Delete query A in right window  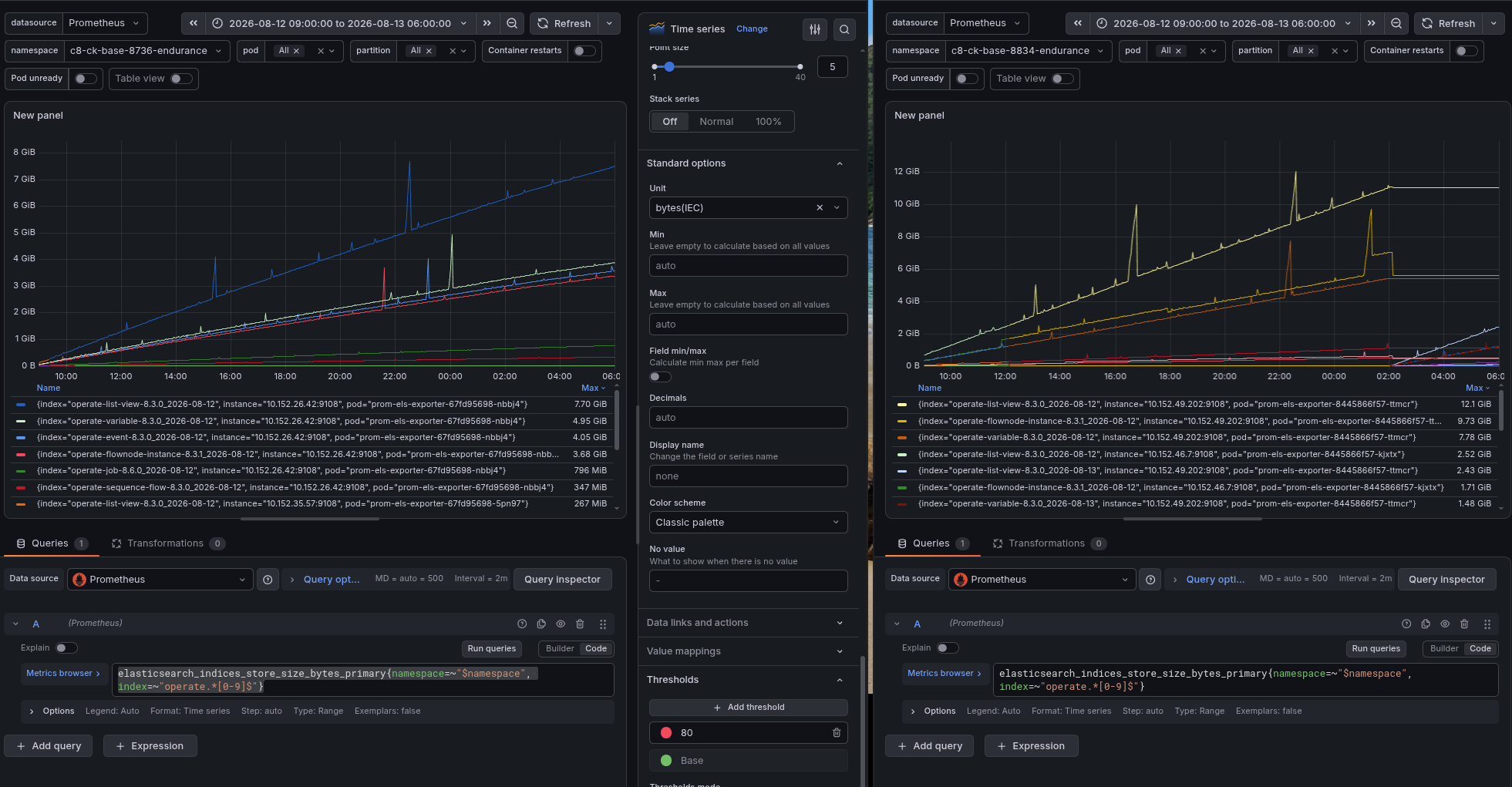(x=1464, y=624)
